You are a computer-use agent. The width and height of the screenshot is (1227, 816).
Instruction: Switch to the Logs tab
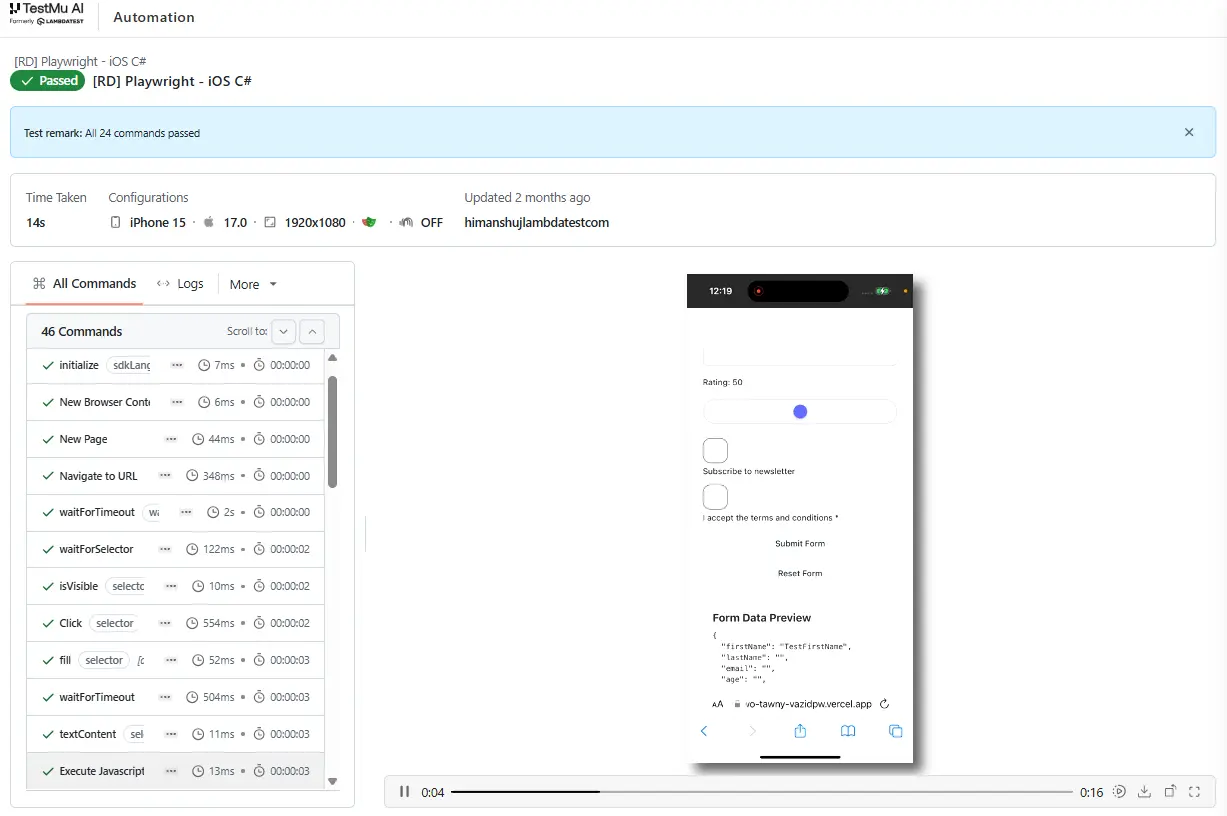pos(180,284)
